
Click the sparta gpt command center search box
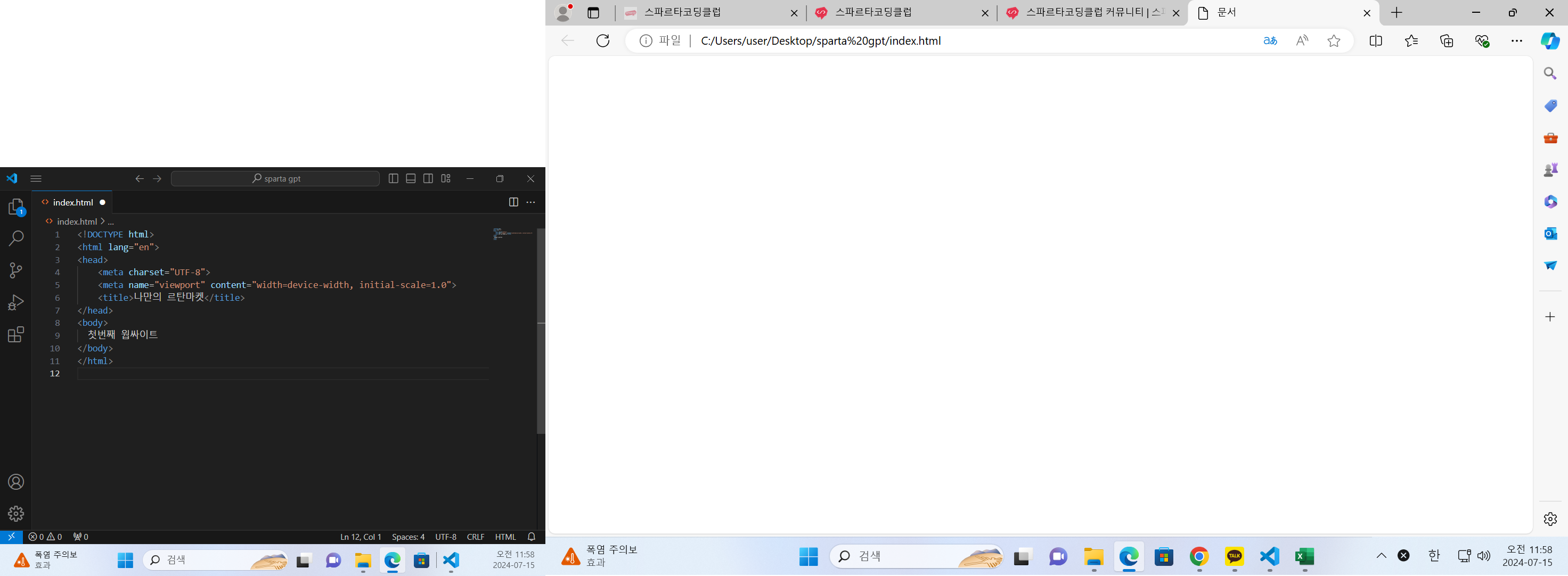(x=275, y=178)
